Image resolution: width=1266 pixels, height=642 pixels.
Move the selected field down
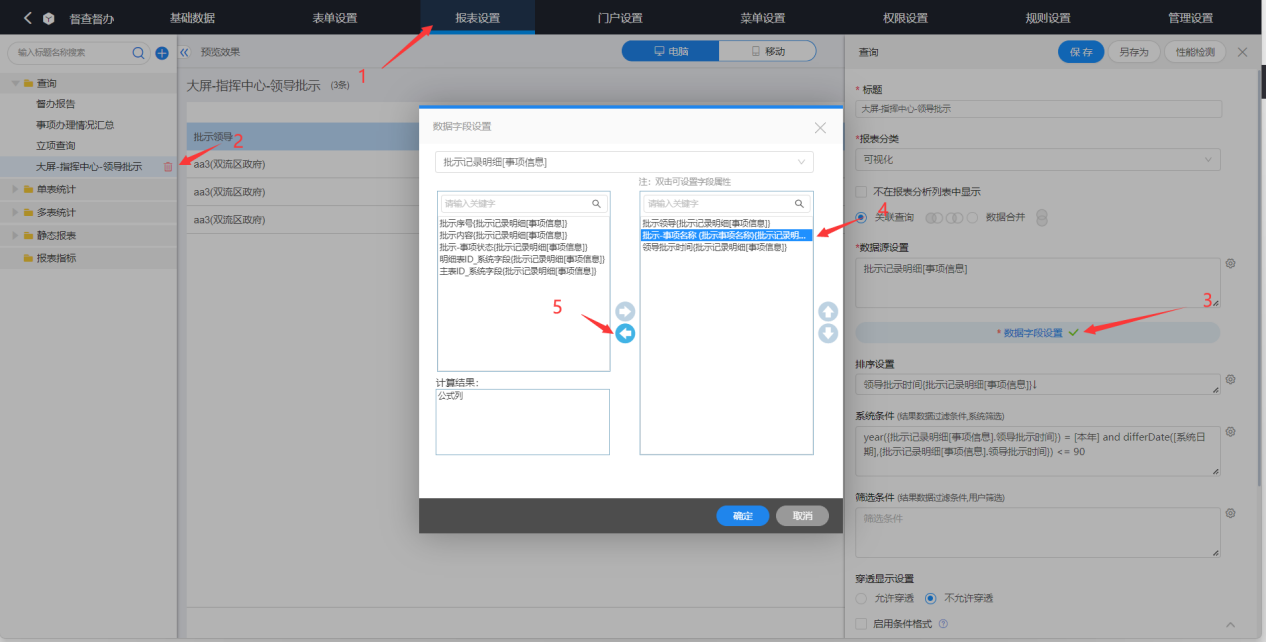pos(828,333)
